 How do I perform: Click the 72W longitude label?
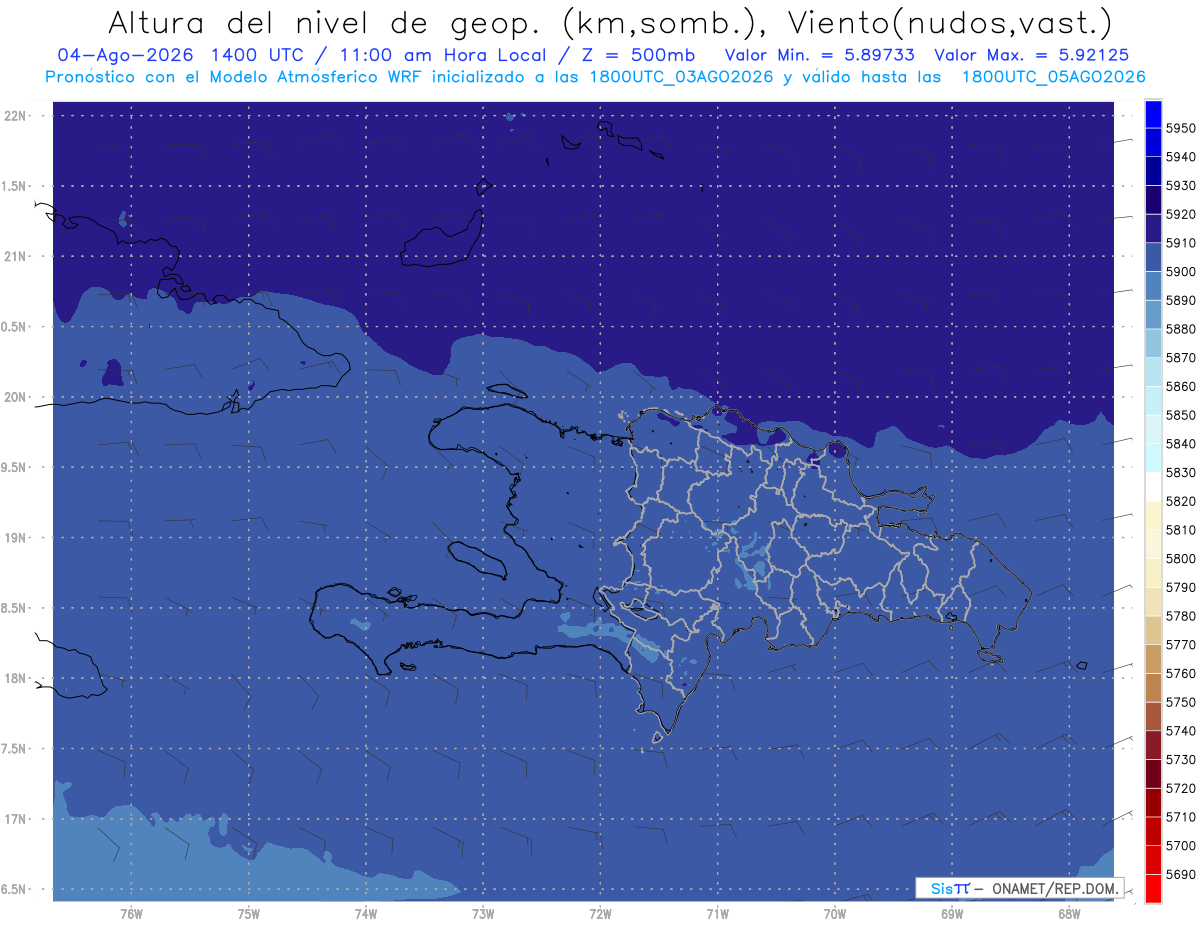click(x=600, y=914)
